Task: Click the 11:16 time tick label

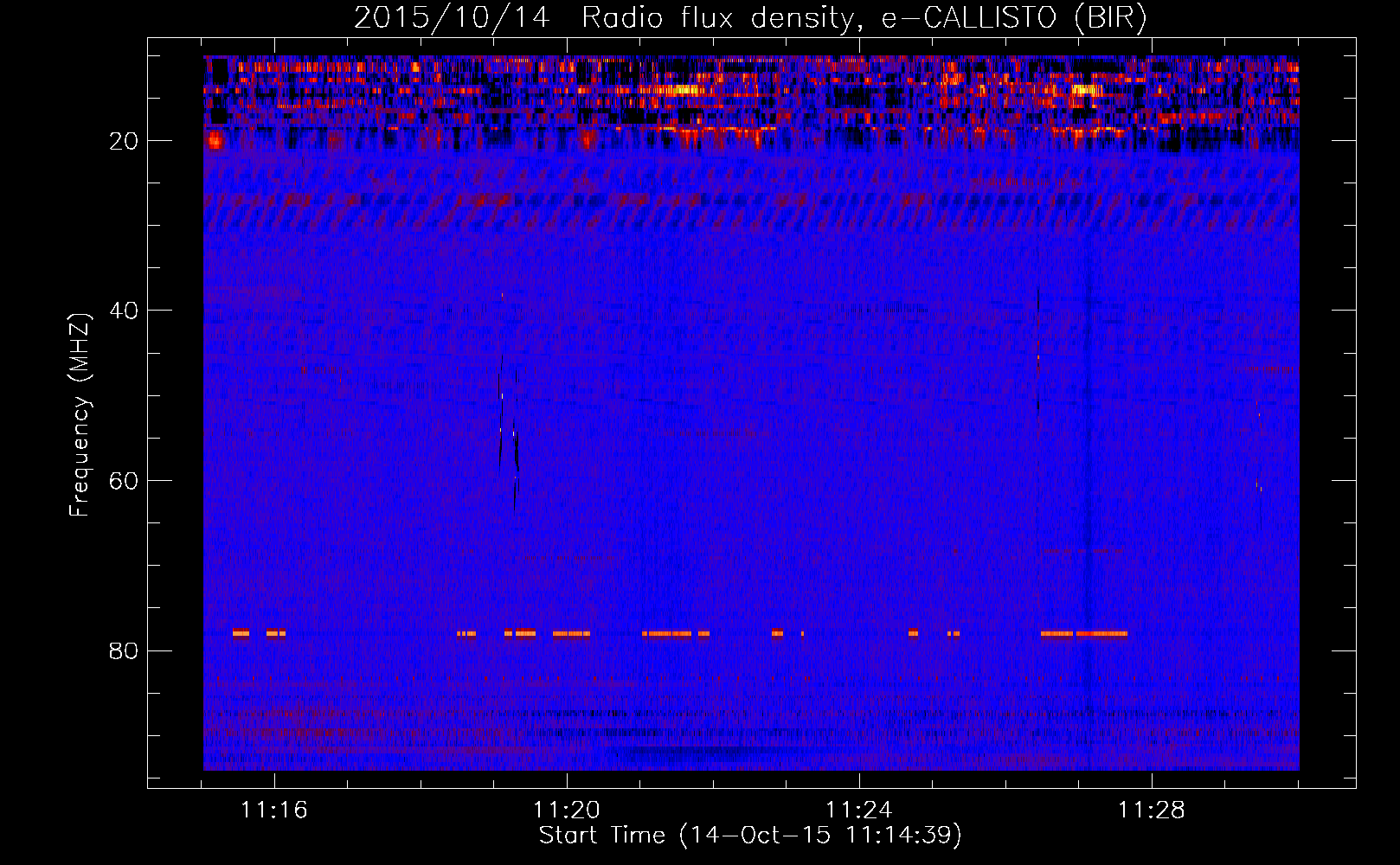Action: tap(274, 811)
